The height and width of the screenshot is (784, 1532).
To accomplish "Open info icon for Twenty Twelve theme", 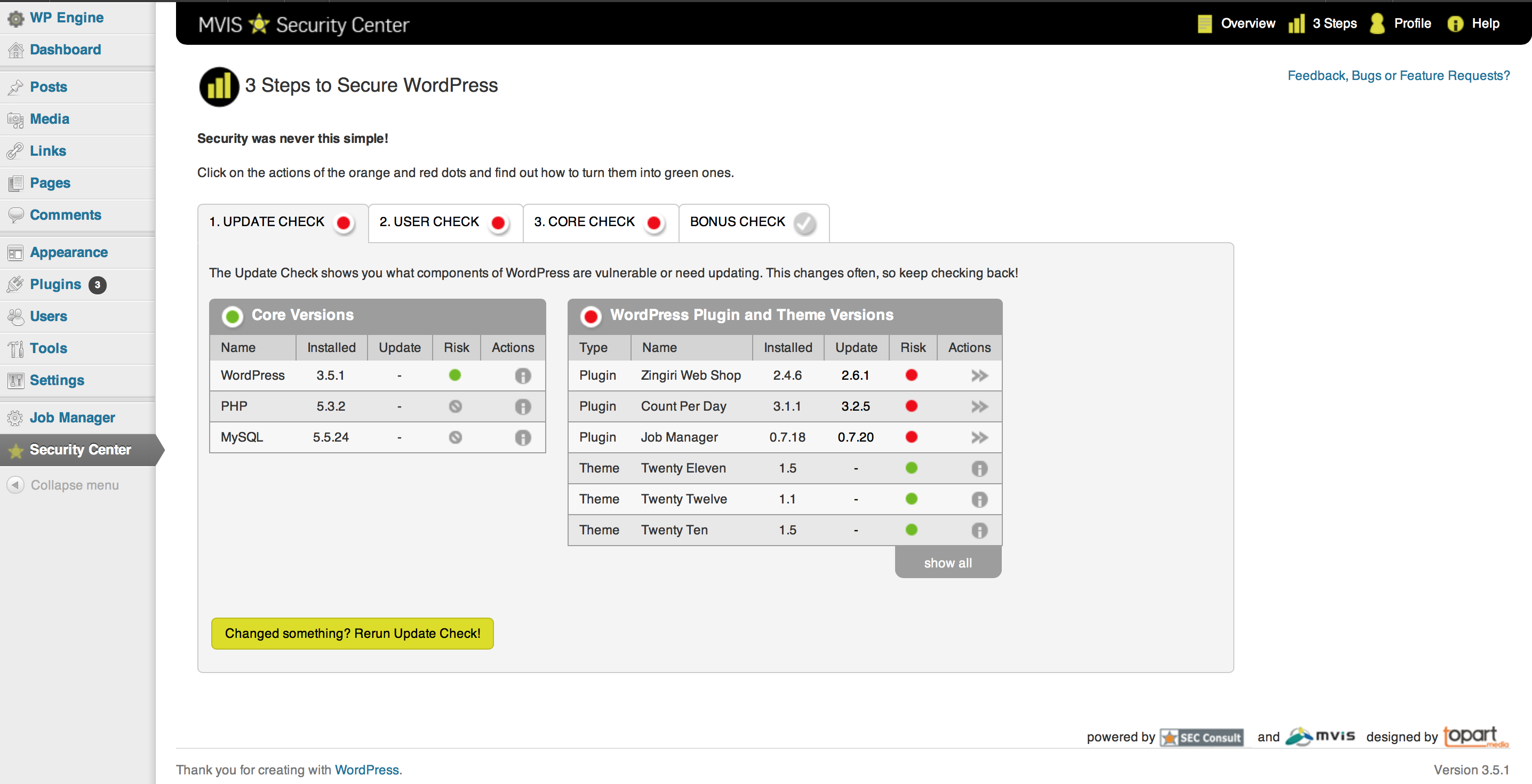I will point(979,500).
